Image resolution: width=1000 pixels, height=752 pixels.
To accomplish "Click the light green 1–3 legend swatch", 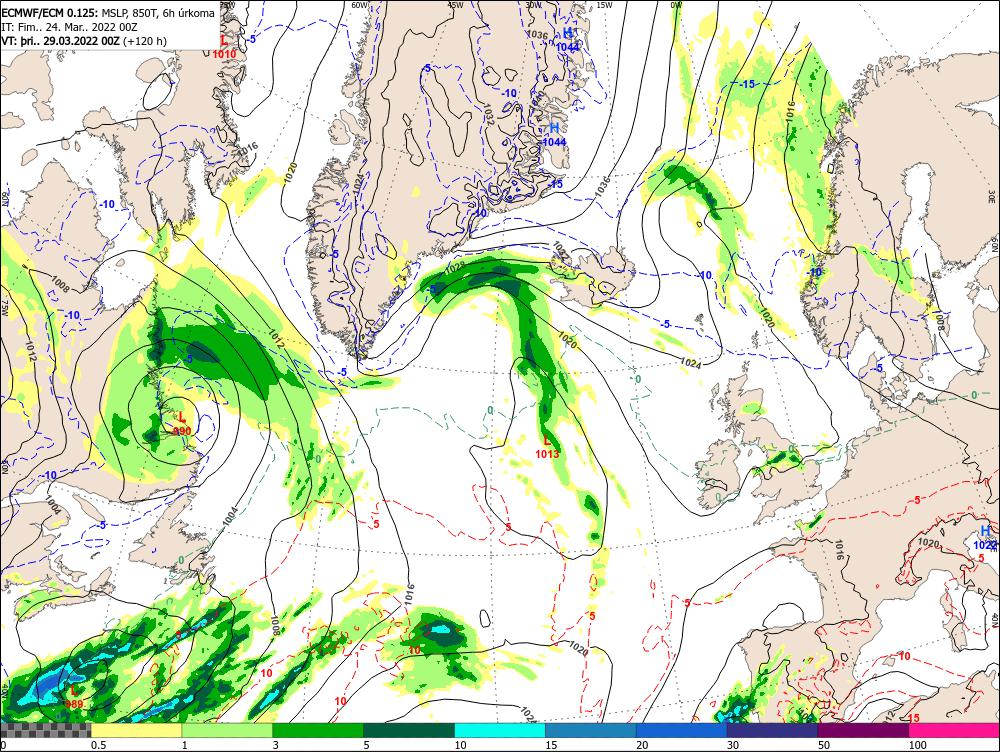I will [227, 730].
